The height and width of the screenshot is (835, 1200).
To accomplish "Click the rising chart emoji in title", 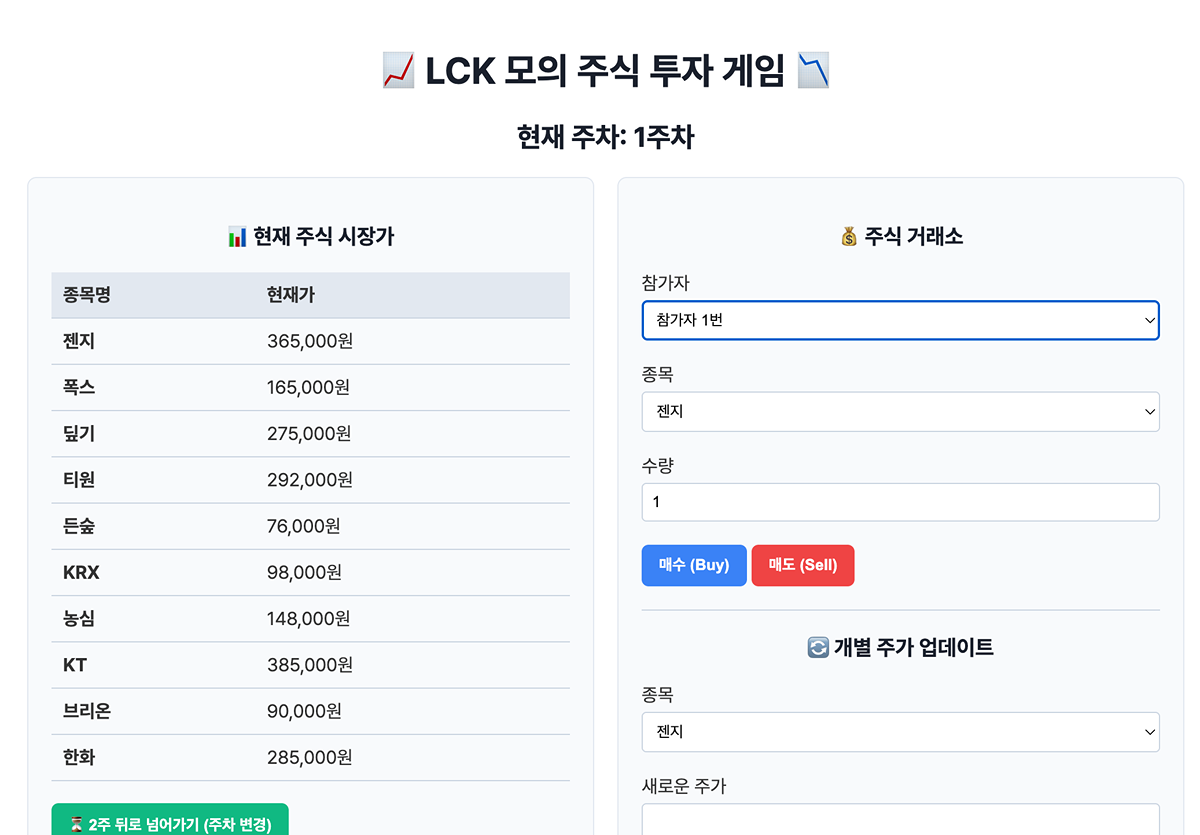I will point(399,71).
